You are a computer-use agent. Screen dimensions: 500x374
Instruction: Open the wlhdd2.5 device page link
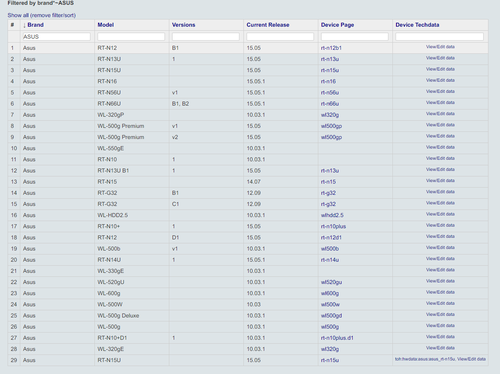332,215
